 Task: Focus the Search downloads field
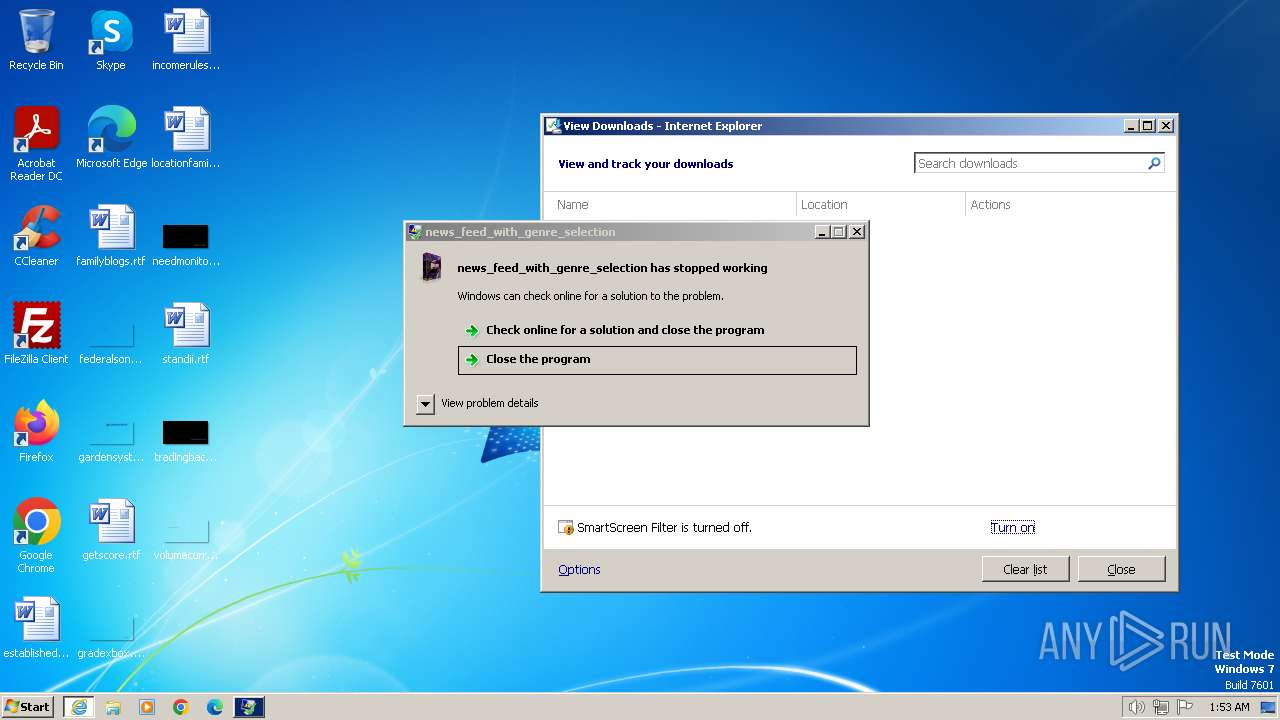click(x=1029, y=163)
